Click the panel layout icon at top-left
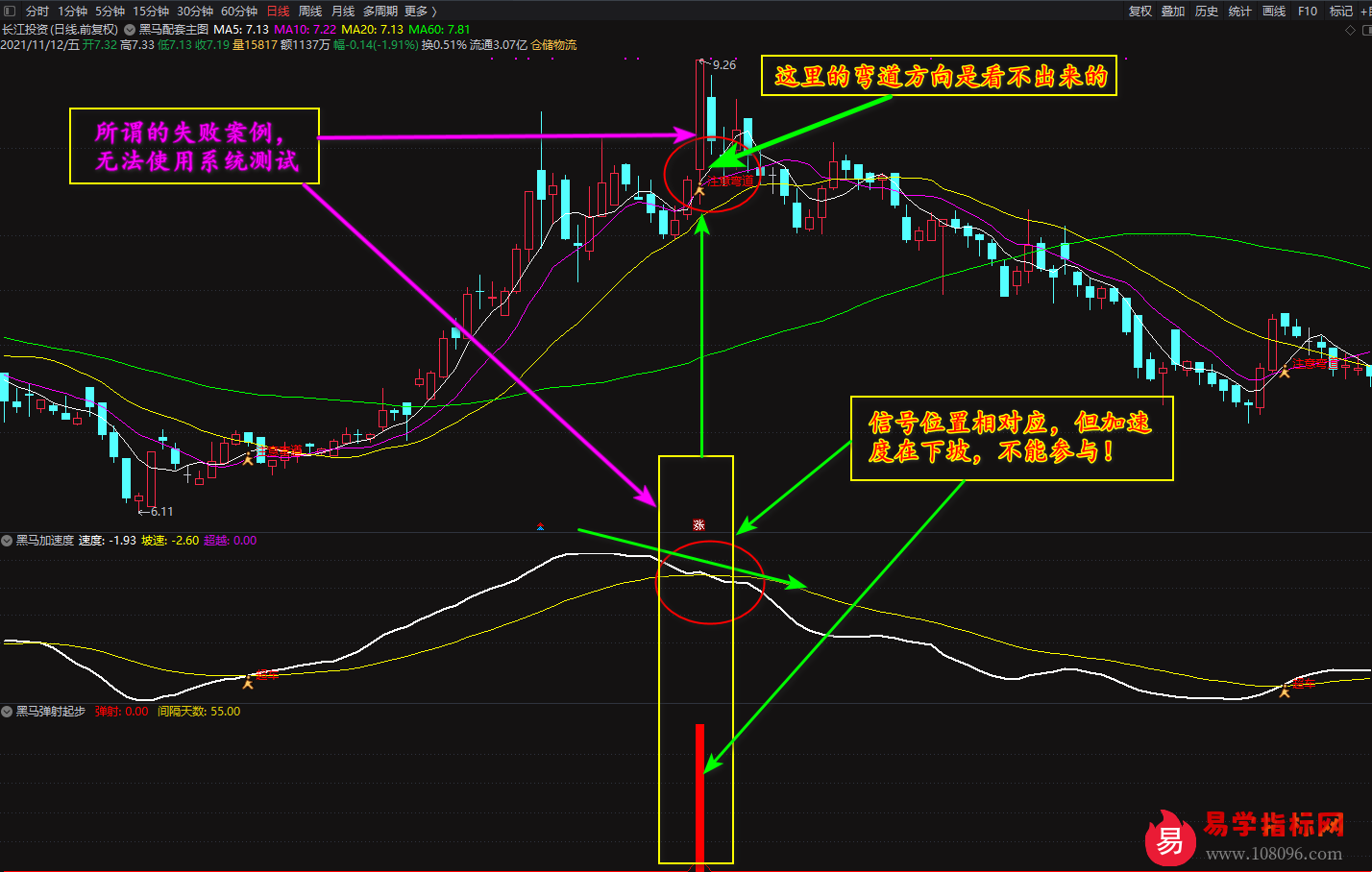 pyautogui.click(x=10, y=12)
